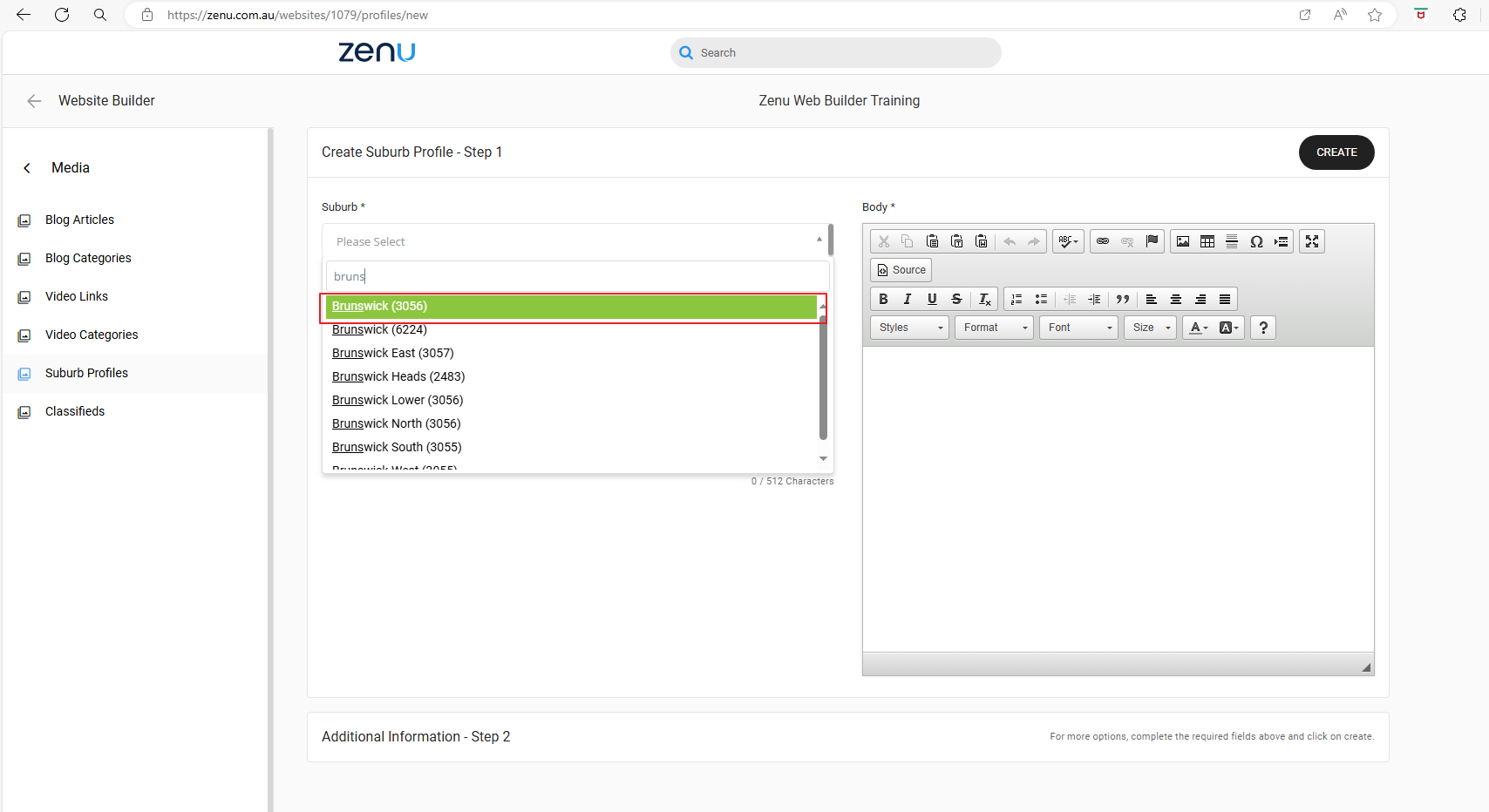Viewport: 1489px width, 812px height.
Task: Open the text color picker
Action: pos(1199,328)
